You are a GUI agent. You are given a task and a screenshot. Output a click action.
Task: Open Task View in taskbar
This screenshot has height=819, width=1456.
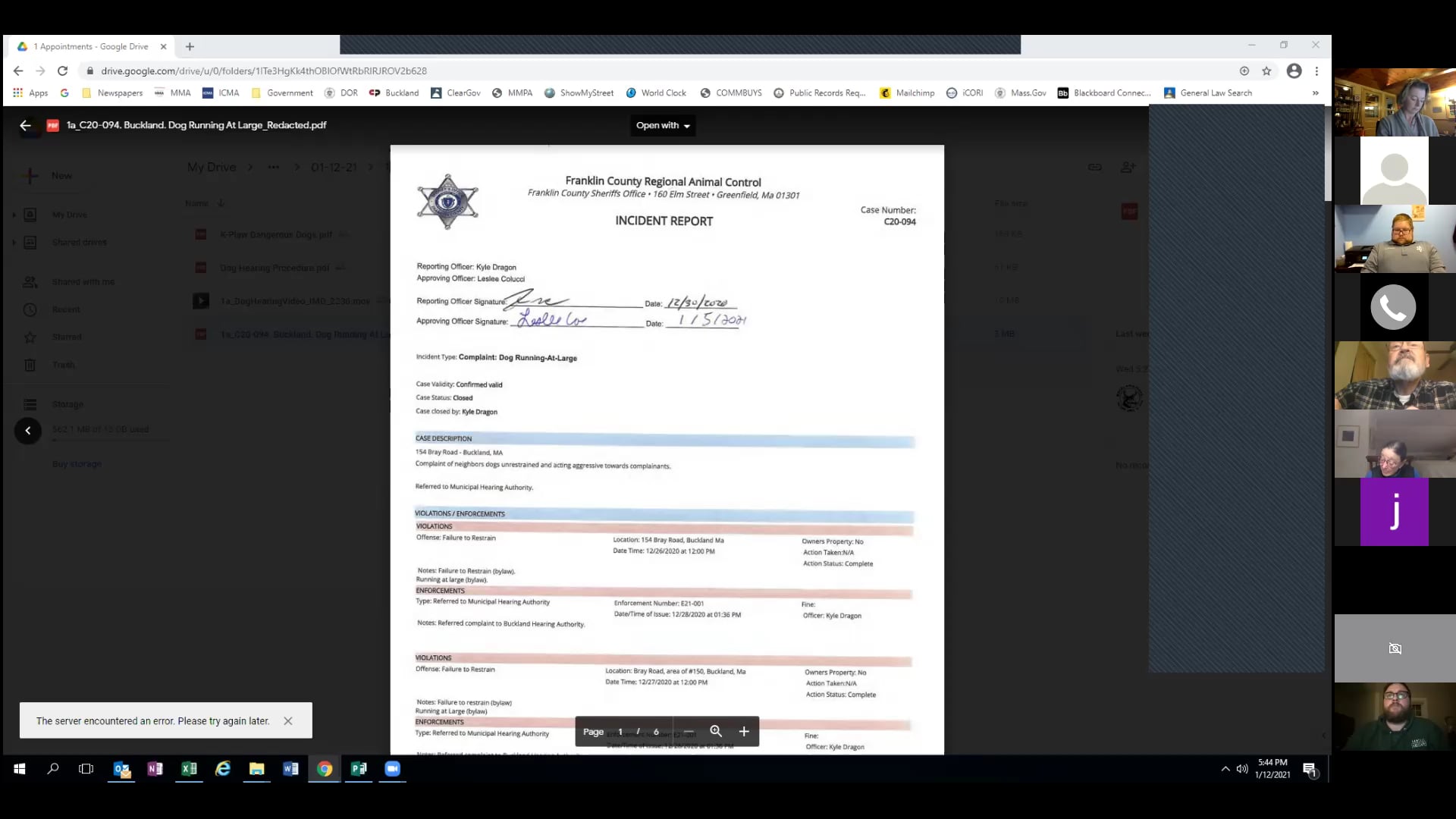tap(86, 769)
